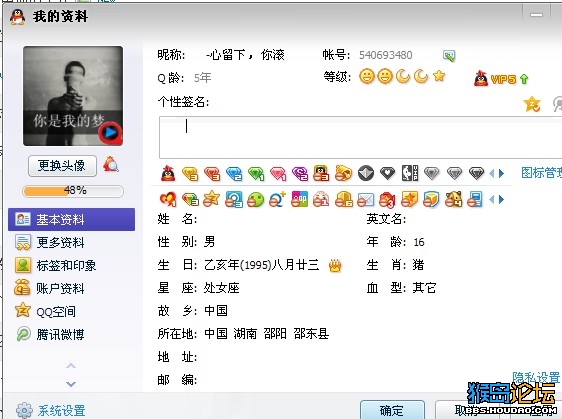Screen dimensions: 562x419
Task: Click the red diamond badge
Action: coord(212,173)
